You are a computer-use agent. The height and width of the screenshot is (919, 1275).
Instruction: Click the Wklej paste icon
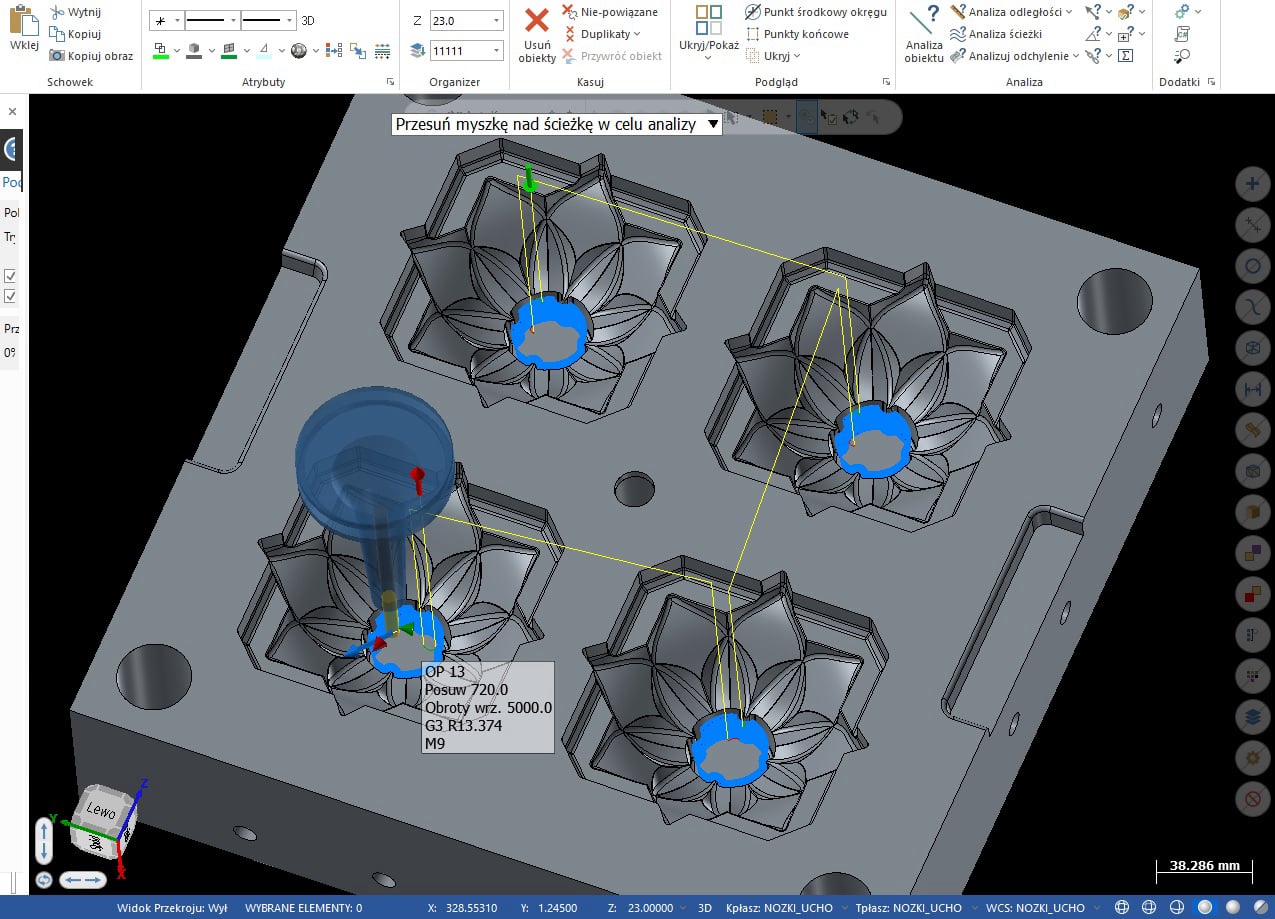point(23,22)
